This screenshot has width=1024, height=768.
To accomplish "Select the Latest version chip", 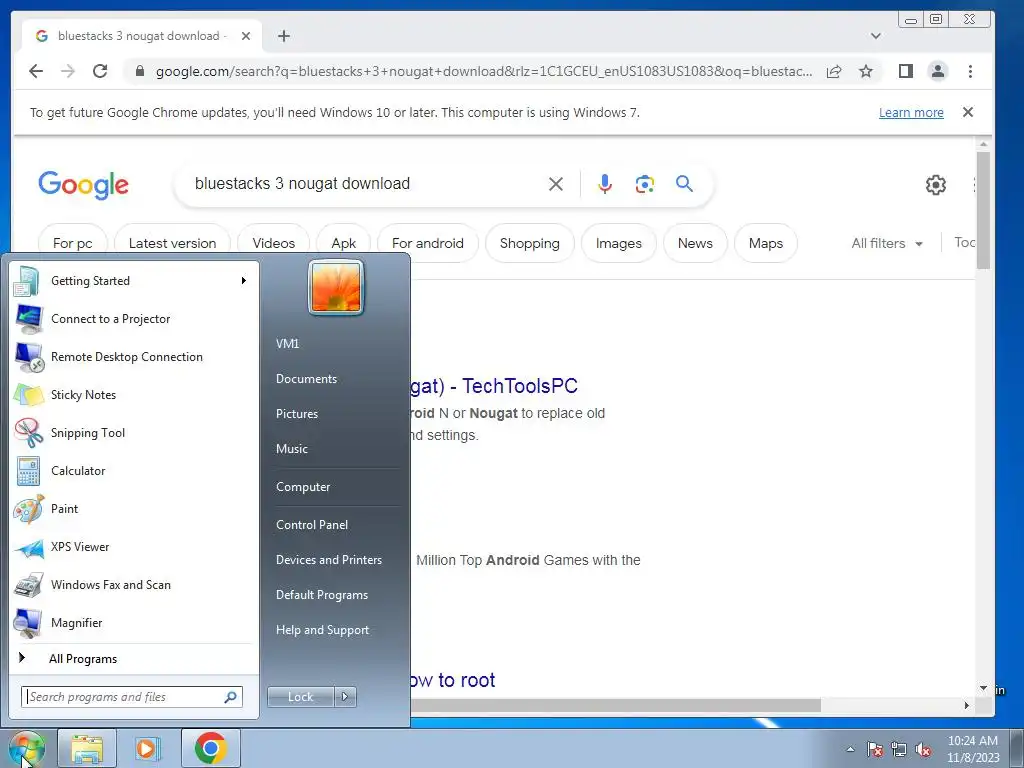I will point(172,243).
